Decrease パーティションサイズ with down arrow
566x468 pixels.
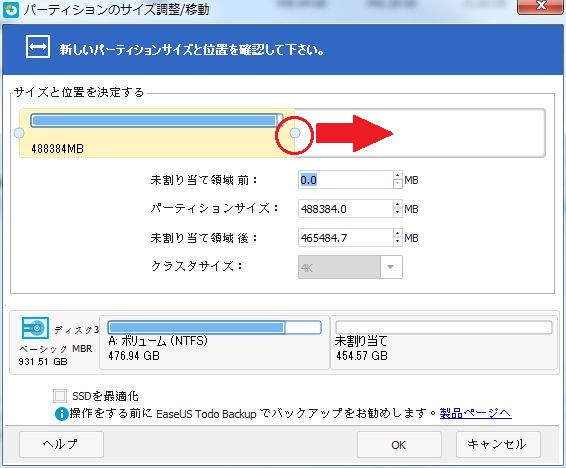tap(397, 213)
